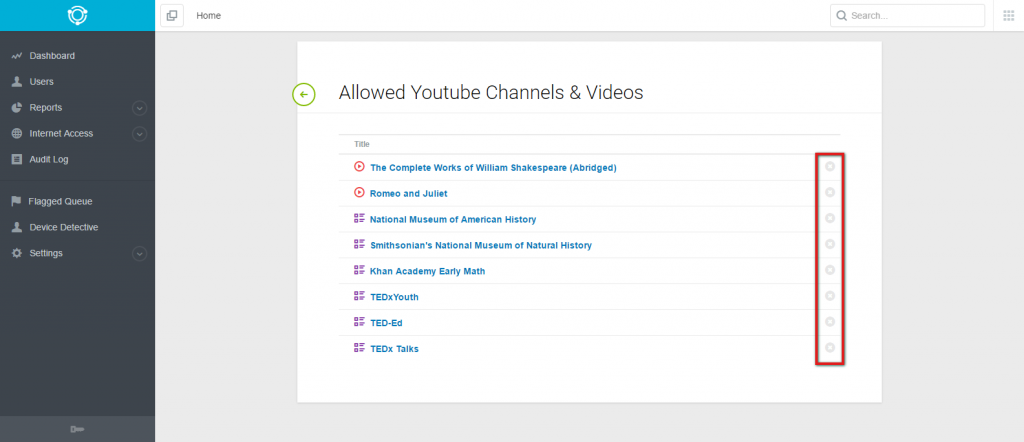This screenshot has height=442, width=1024.
Task: Click the Device Detective person icon
Action: click(17, 227)
